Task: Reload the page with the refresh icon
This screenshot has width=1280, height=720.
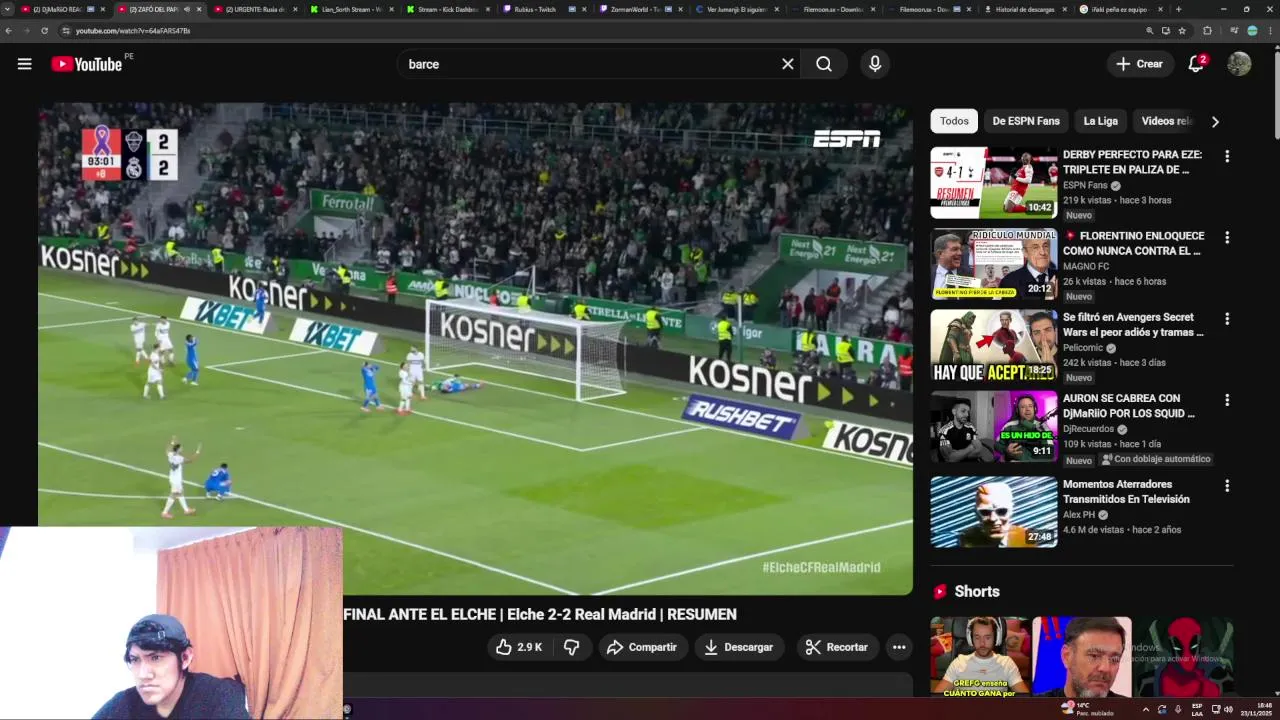Action: [44, 31]
